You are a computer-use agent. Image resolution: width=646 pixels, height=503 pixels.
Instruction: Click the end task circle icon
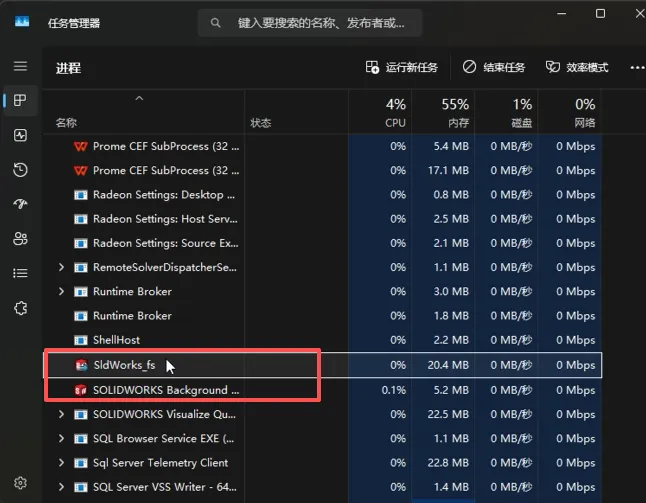coord(469,67)
